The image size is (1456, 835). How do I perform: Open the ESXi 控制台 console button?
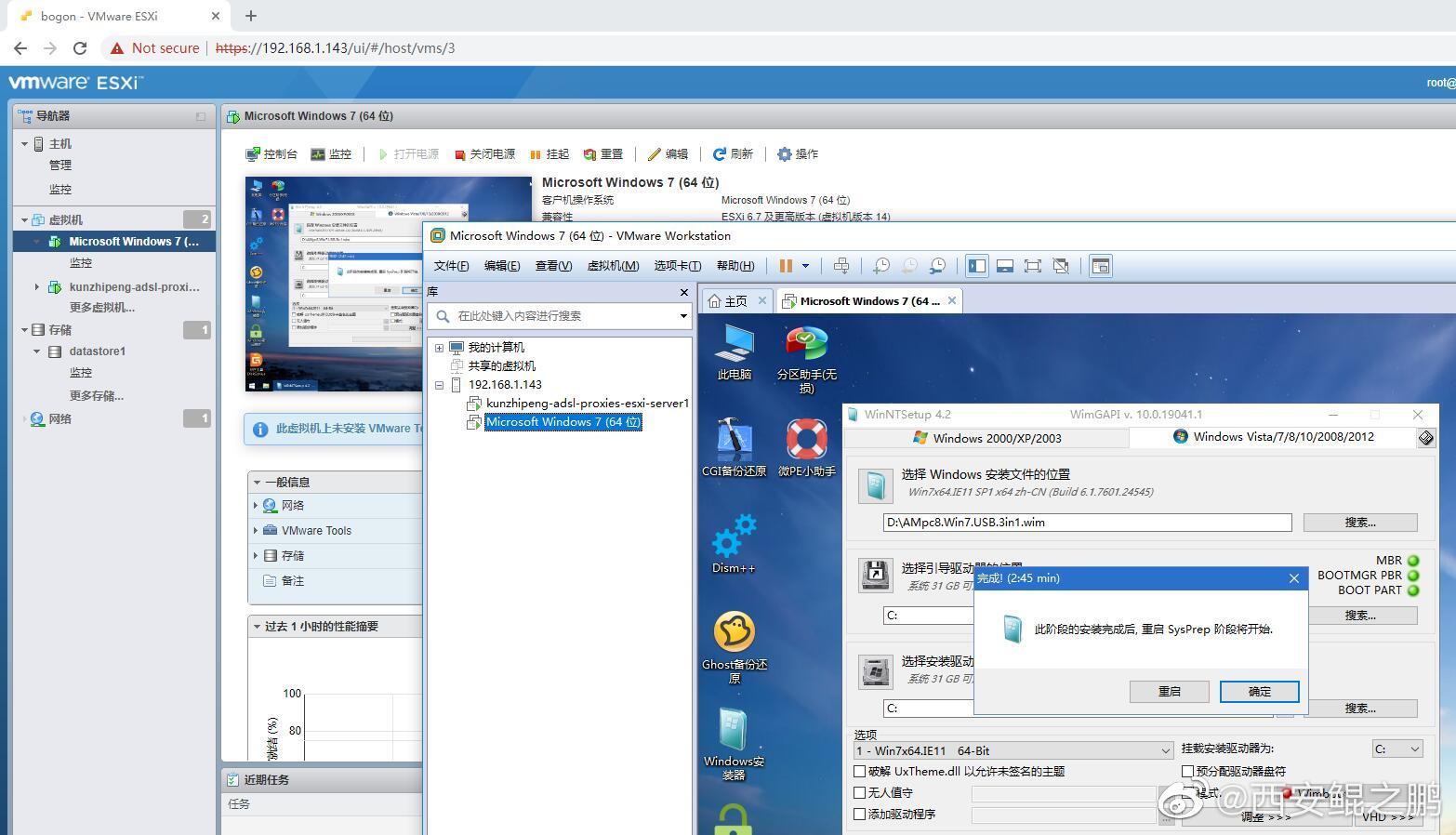click(x=271, y=154)
